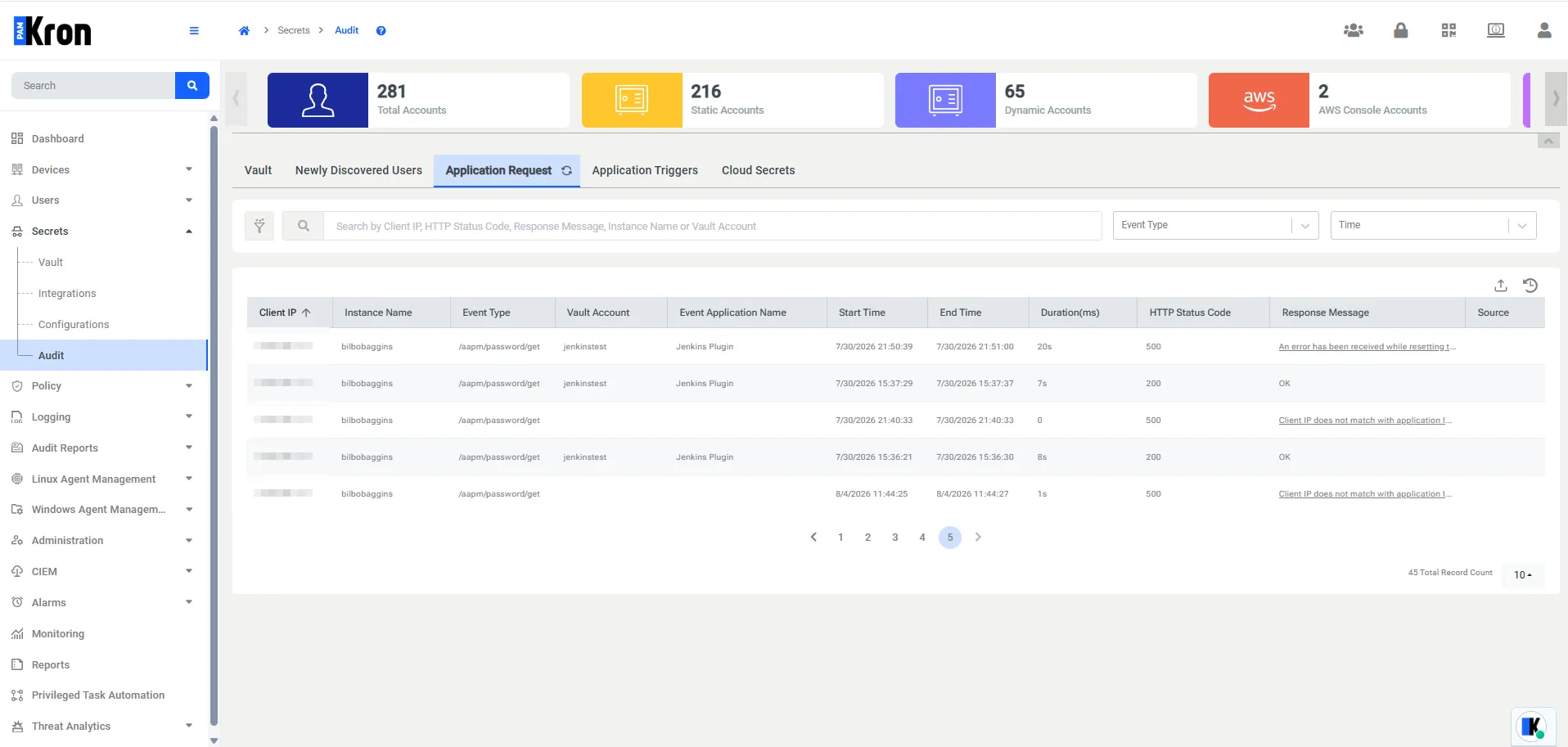Click the padlock icon in header
1568x747 pixels.
point(1401,30)
